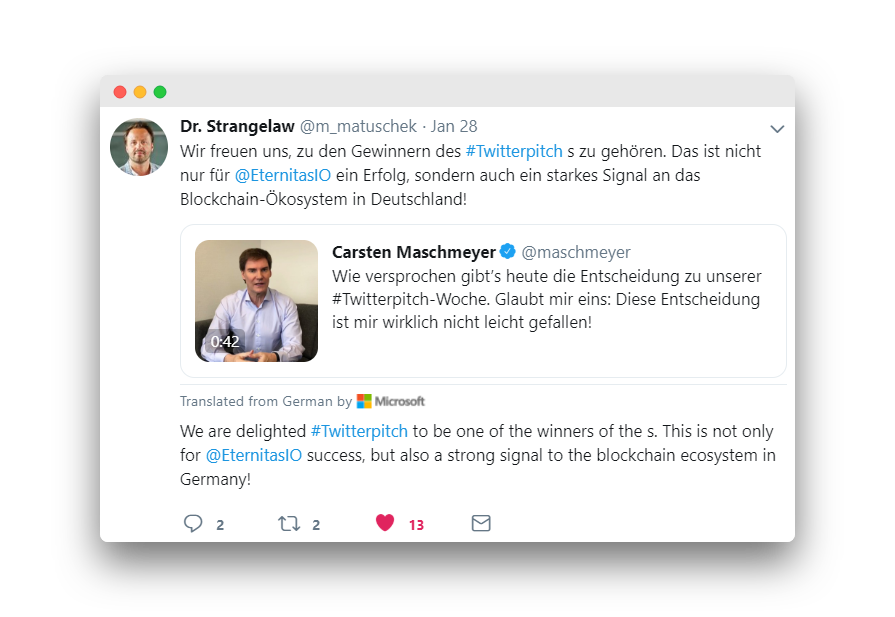The image size is (895, 617).
Task: Click @EternitasIO in the translated text
Action: [254, 455]
